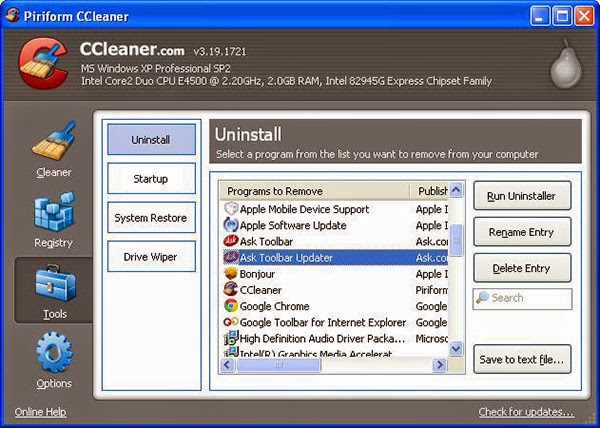
Task: Close the Piriform CCleaner window
Action: point(584,16)
